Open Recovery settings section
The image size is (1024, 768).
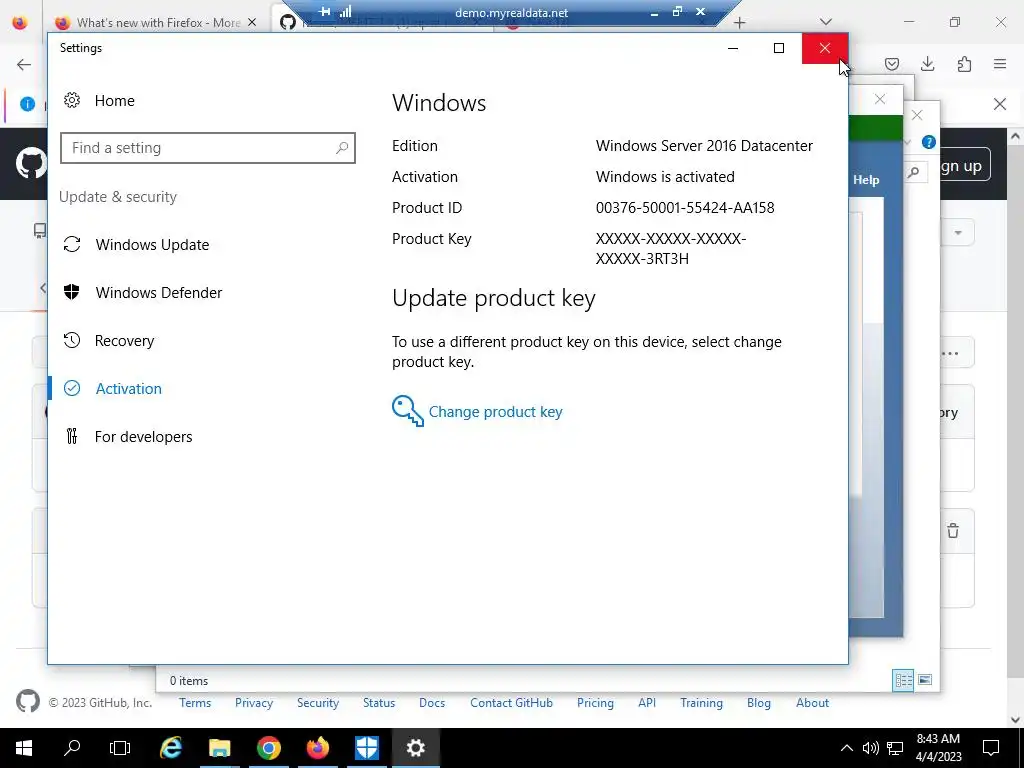pos(124,341)
